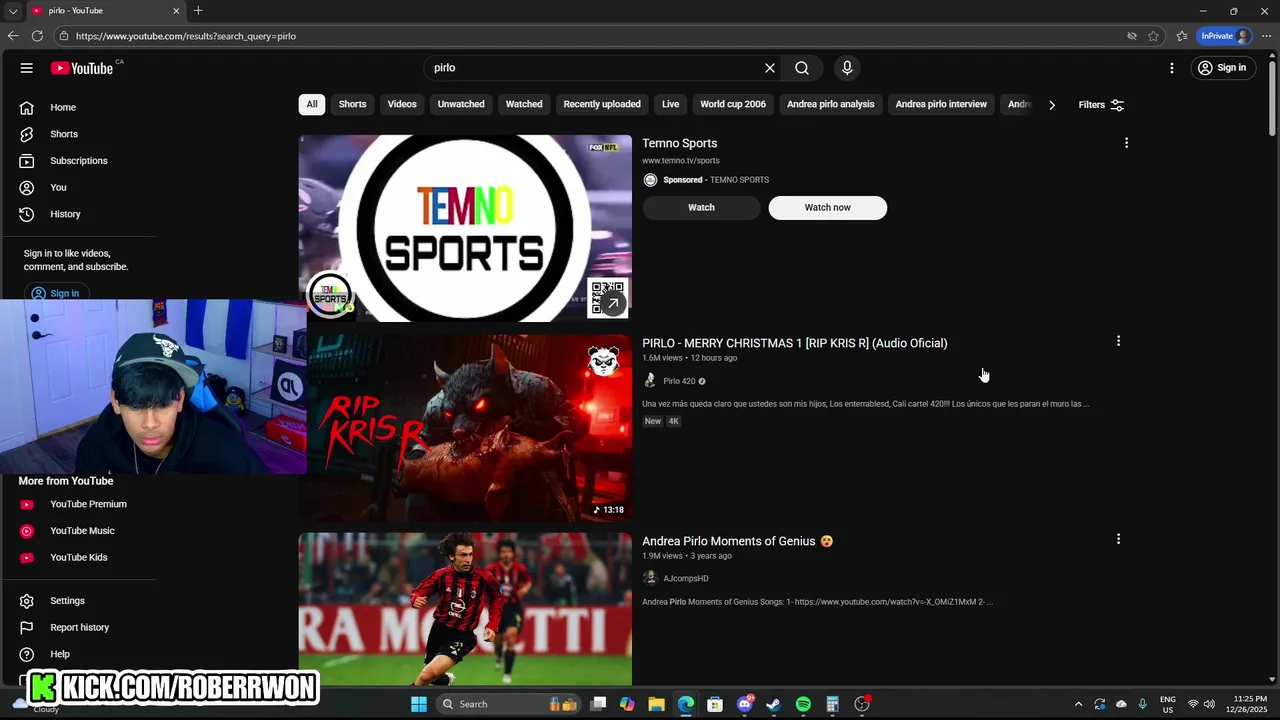Open options menu for PIRLO MERRY CHRISTMAS video

1118,341
